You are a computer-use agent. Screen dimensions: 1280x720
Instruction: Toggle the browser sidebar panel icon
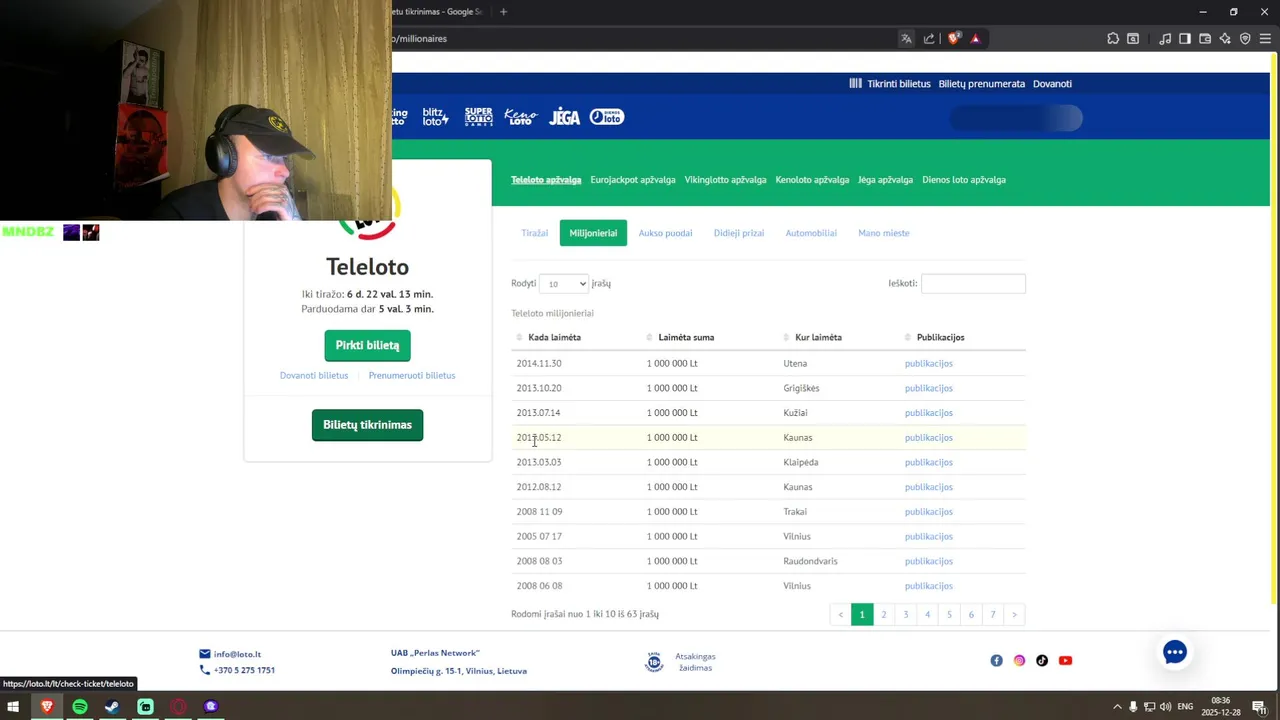(x=1185, y=38)
